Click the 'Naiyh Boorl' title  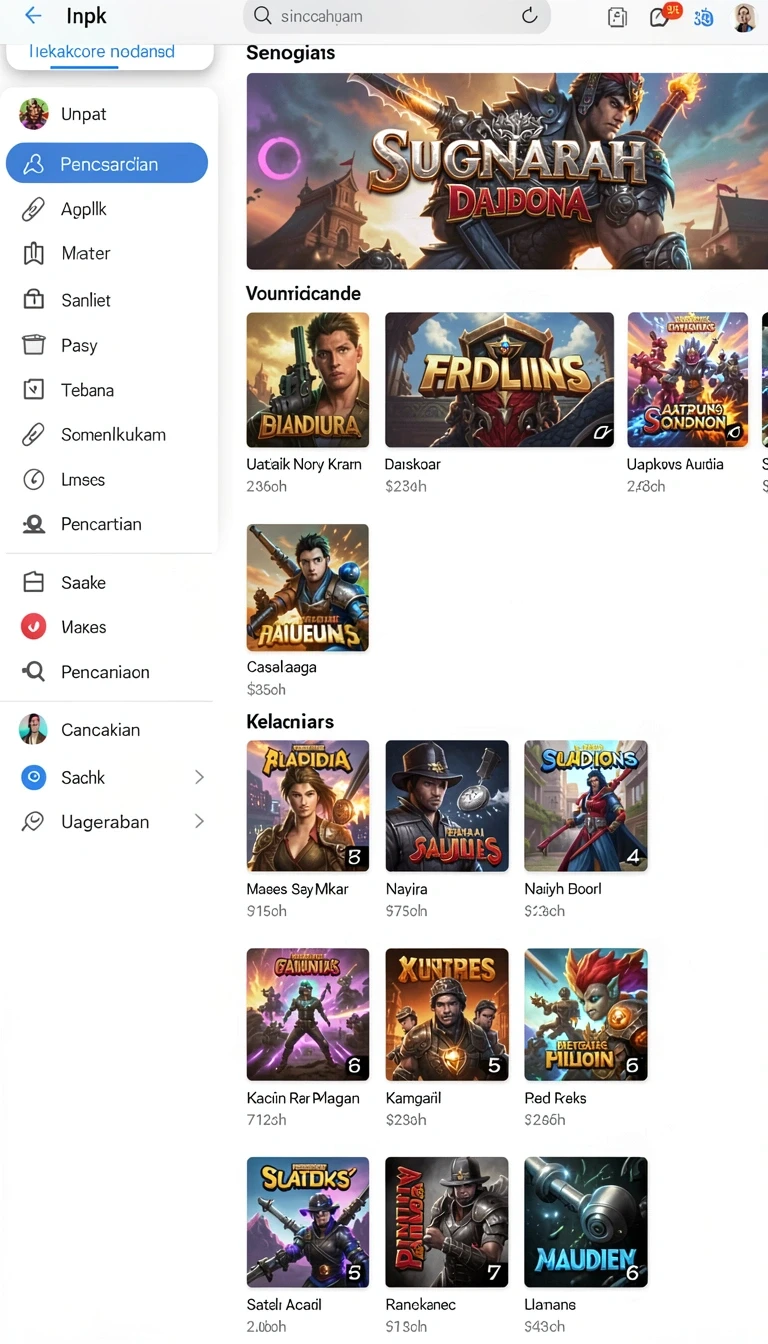pyautogui.click(x=563, y=889)
